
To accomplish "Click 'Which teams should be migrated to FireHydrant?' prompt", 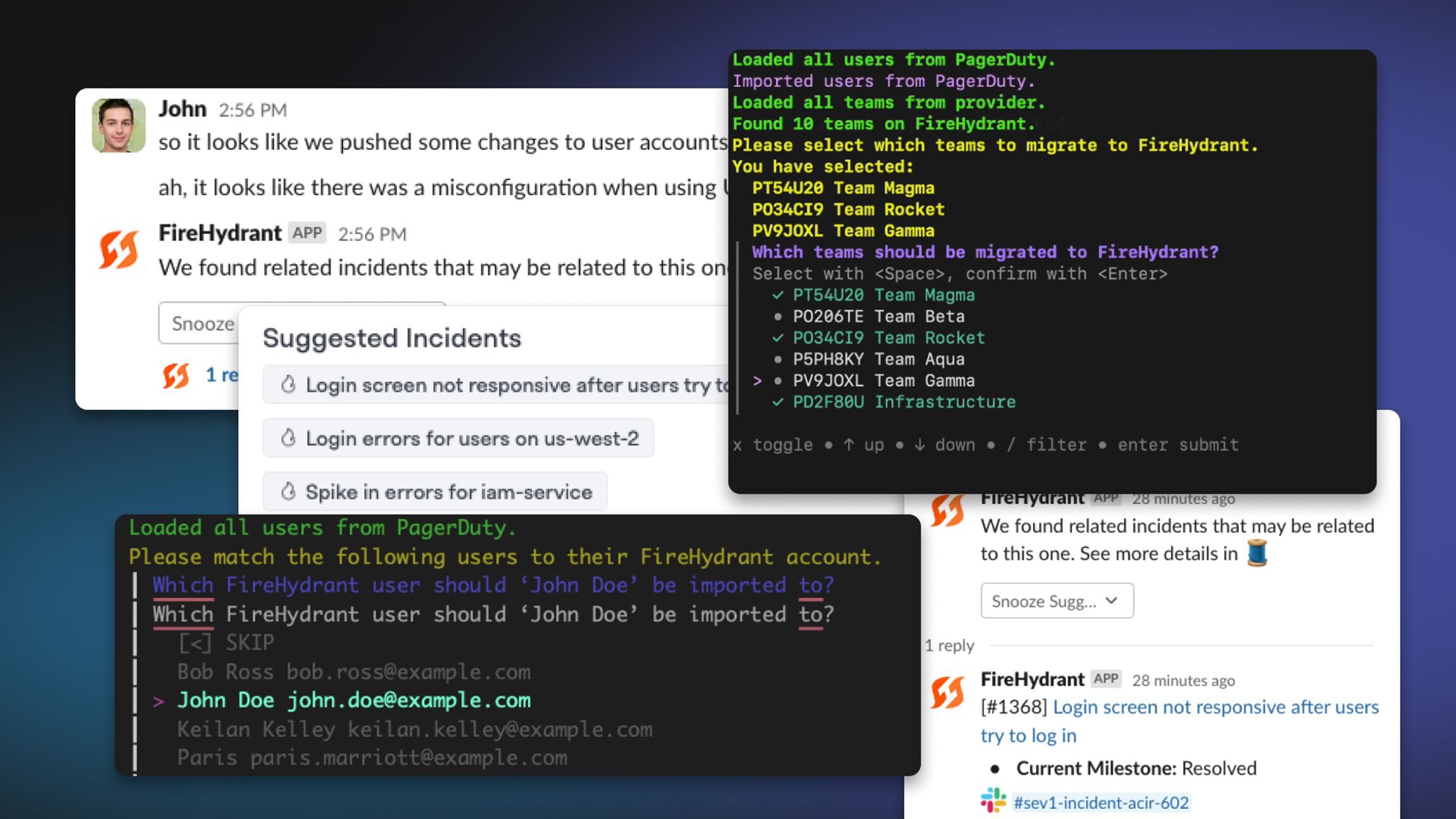I will pos(985,252).
